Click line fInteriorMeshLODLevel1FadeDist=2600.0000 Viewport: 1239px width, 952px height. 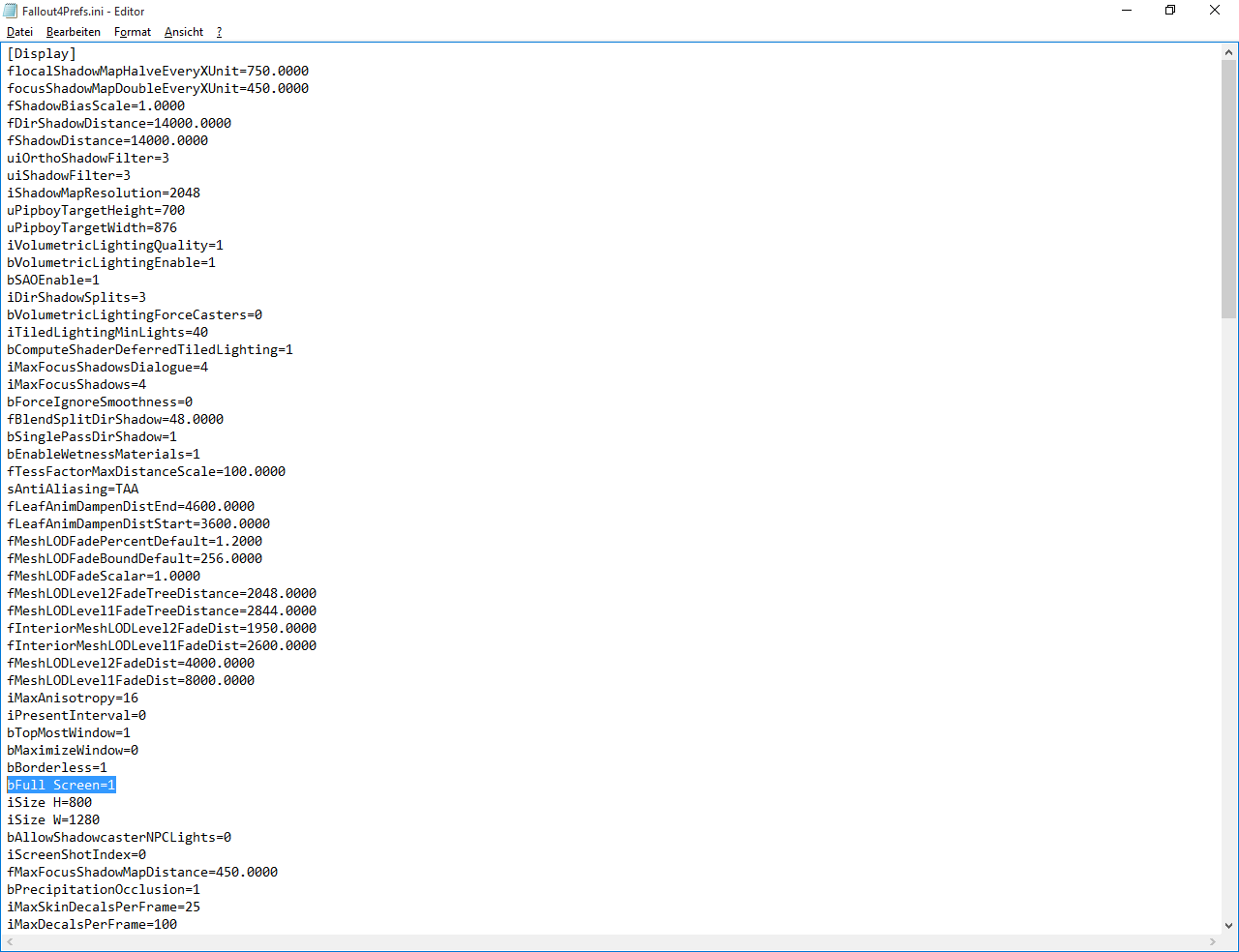(x=162, y=645)
